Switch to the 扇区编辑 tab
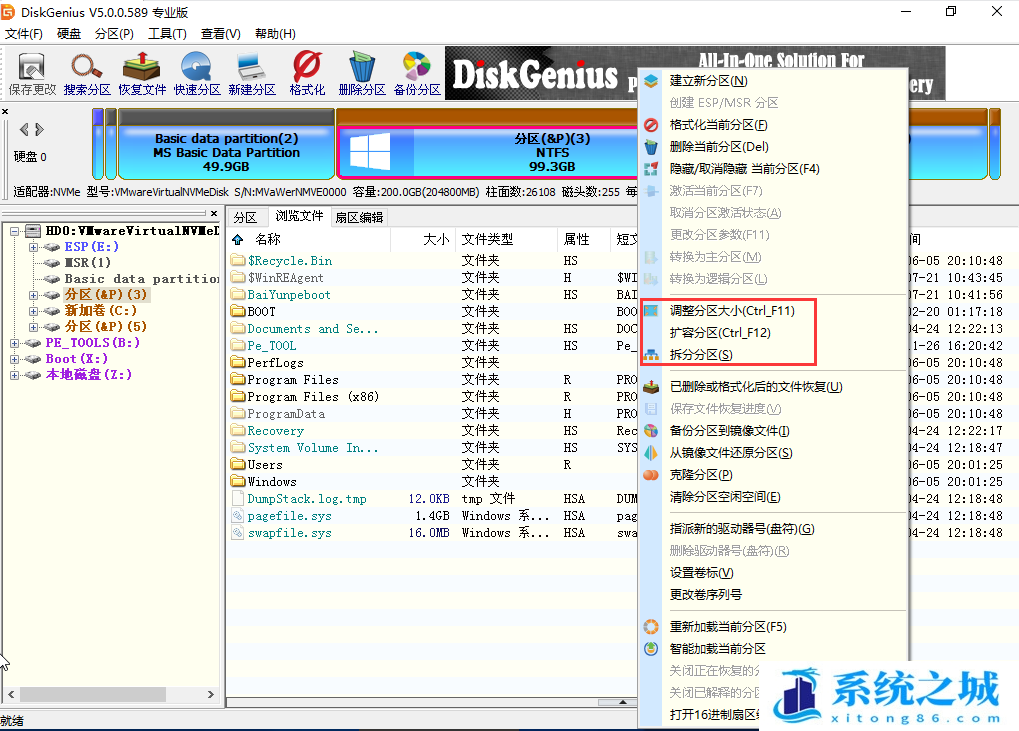This screenshot has width=1019, height=731. click(x=359, y=218)
